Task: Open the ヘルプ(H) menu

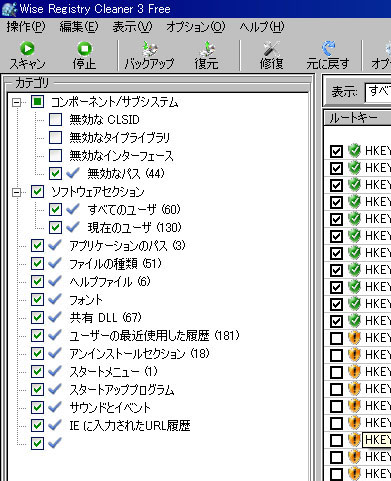Action: tap(262, 27)
